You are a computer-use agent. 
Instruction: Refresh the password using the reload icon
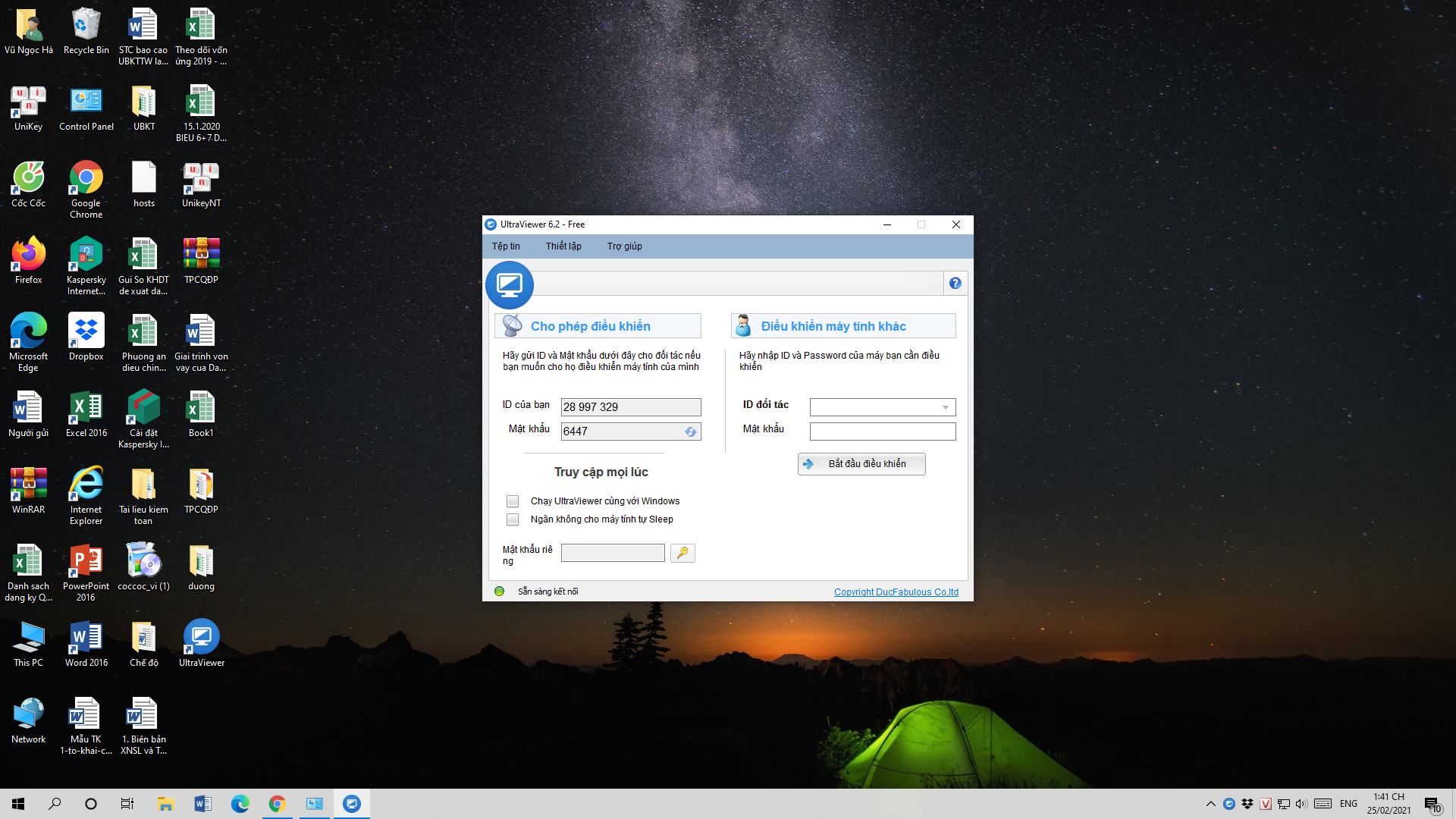click(x=690, y=431)
